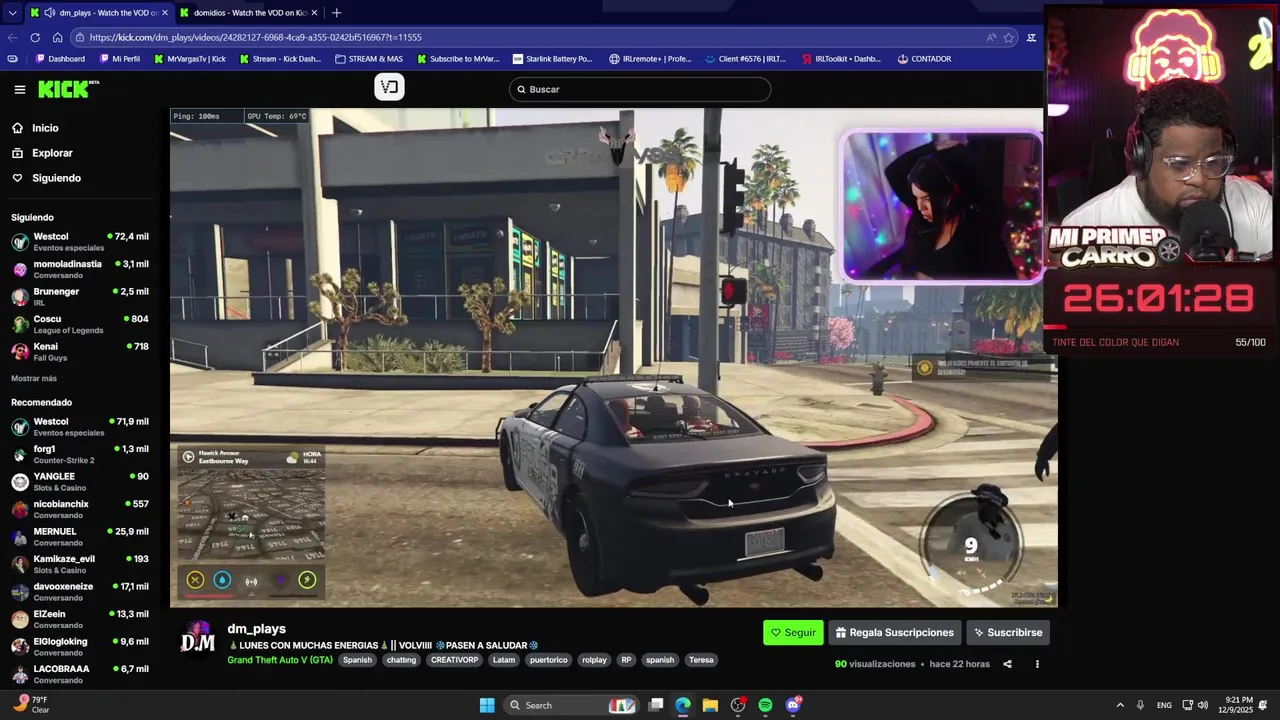The height and width of the screenshot is (720, 1280).
Task: Open the Mi Perfil bookmark
Action: point(120,59)
